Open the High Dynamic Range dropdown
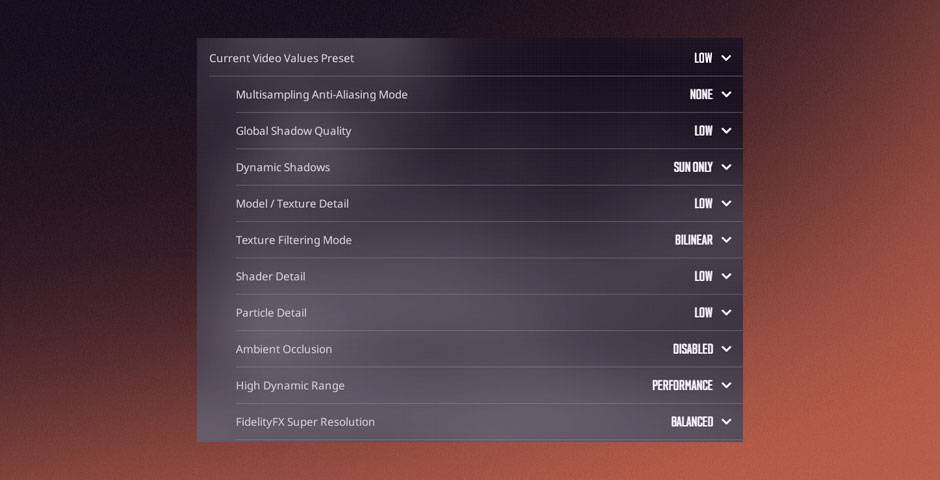This screenshot has width=940, height=480. (726, 385)
